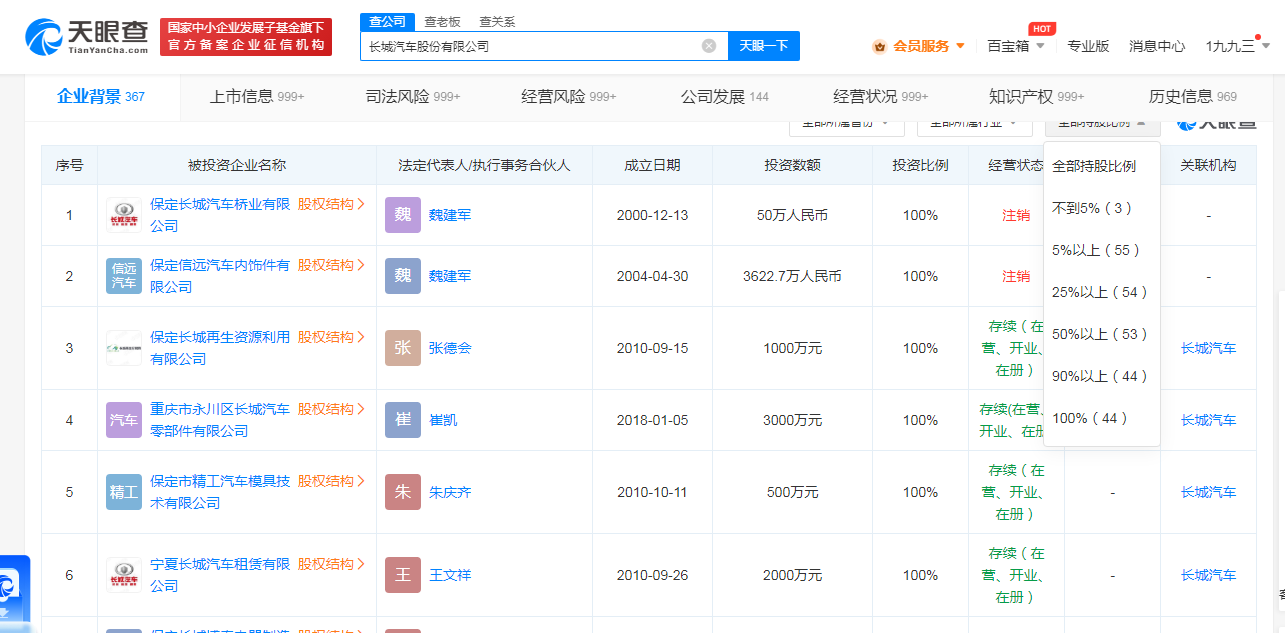Click the 天眼查 logo
Viewport: 1285px width, 633px height.
pos(88,36)
